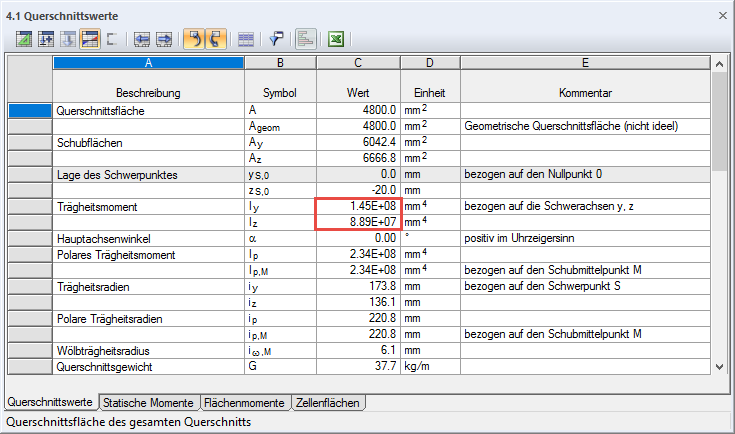Click the value -20.0 cell

(358, 190)
